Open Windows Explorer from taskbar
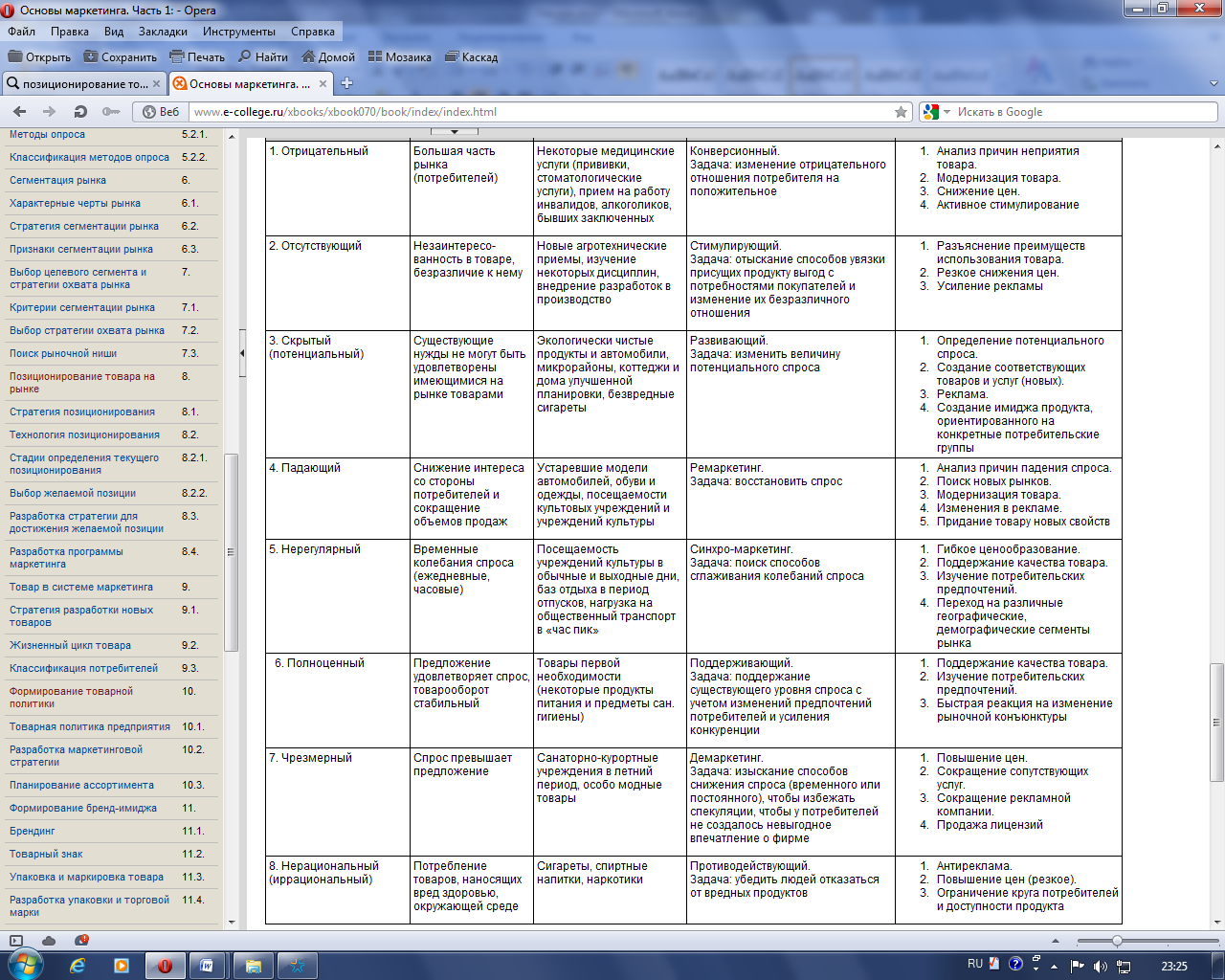This screenshot has height=980, width=1225. tap(254, 966)
